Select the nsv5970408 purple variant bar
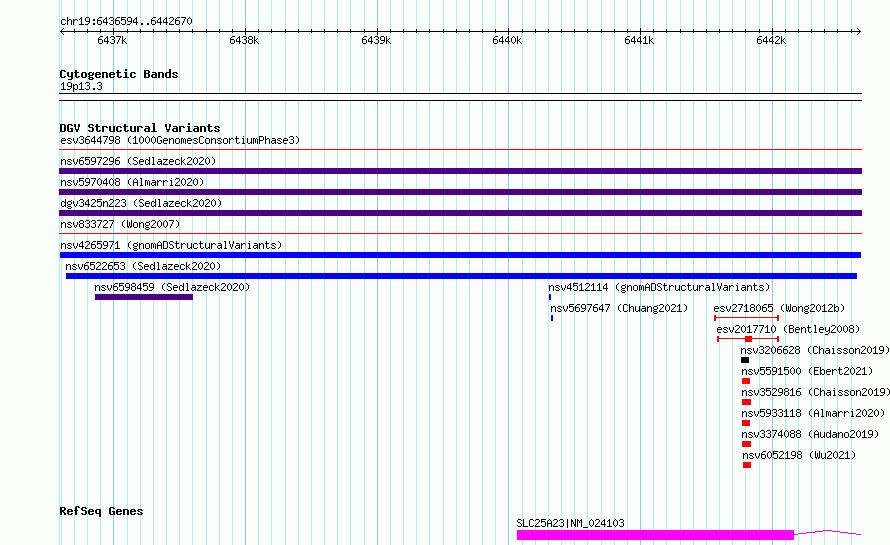Viewport: 890px width, 545px height. click(x=460, y=192)
